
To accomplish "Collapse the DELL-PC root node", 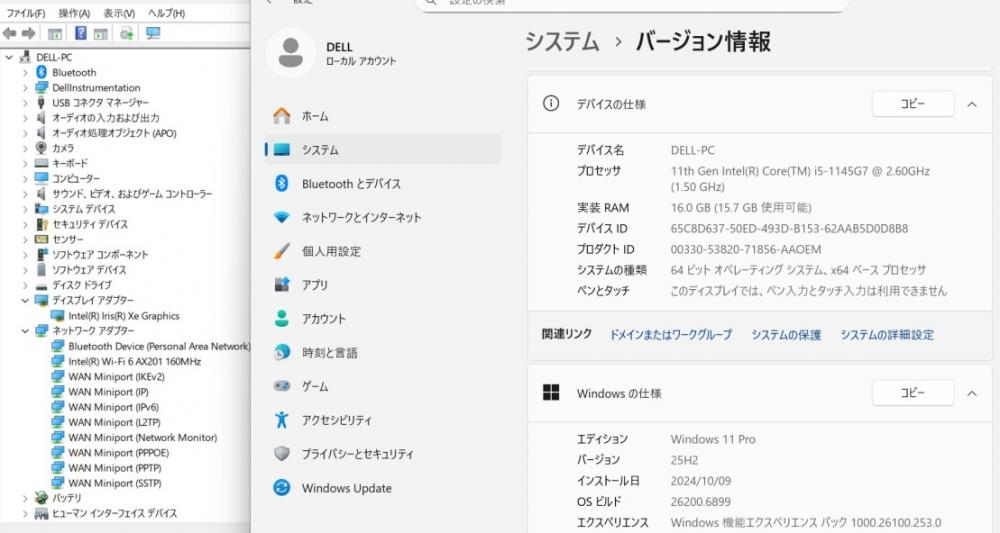I will point(9,57).
